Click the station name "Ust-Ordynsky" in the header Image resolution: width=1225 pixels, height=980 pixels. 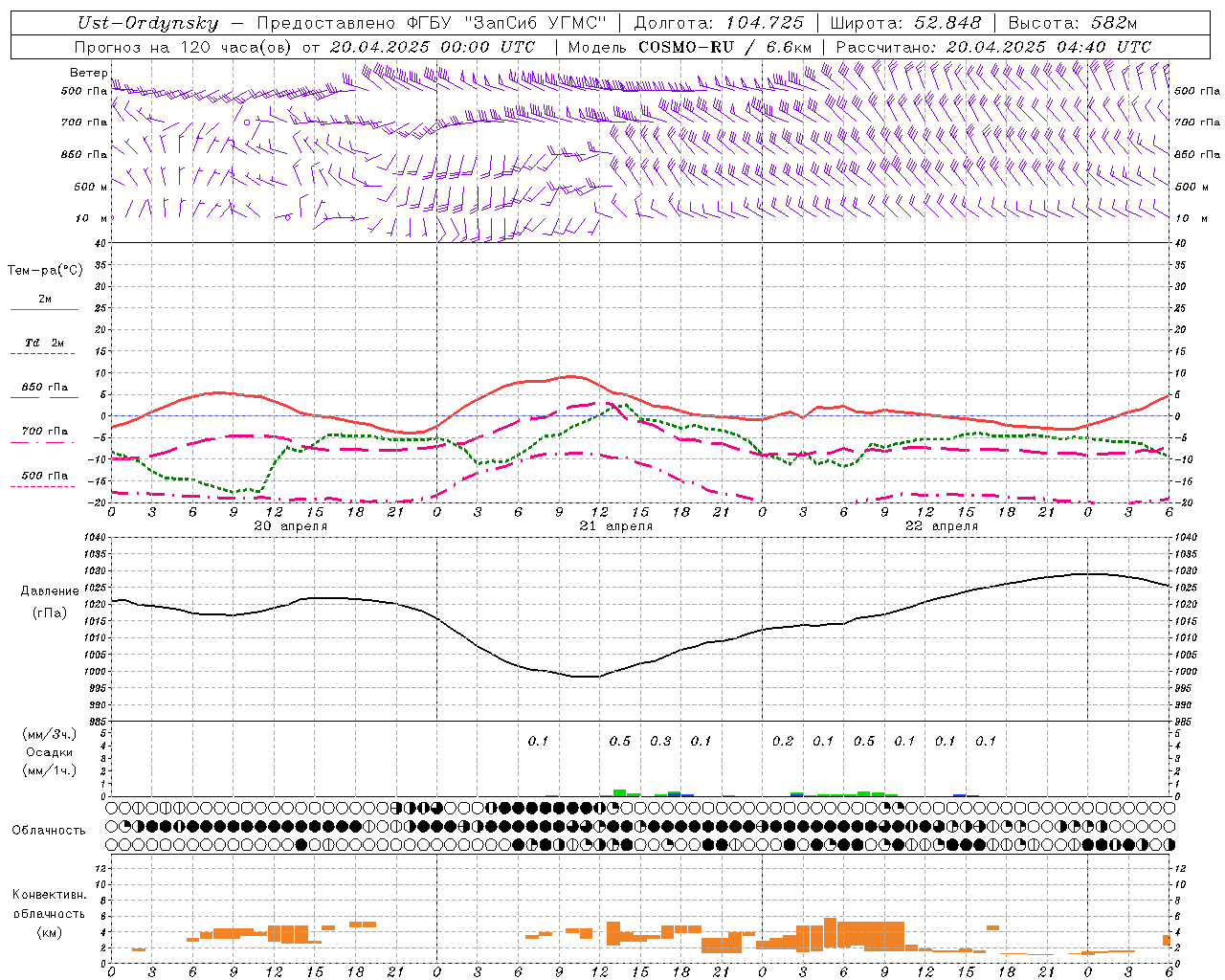148,24
